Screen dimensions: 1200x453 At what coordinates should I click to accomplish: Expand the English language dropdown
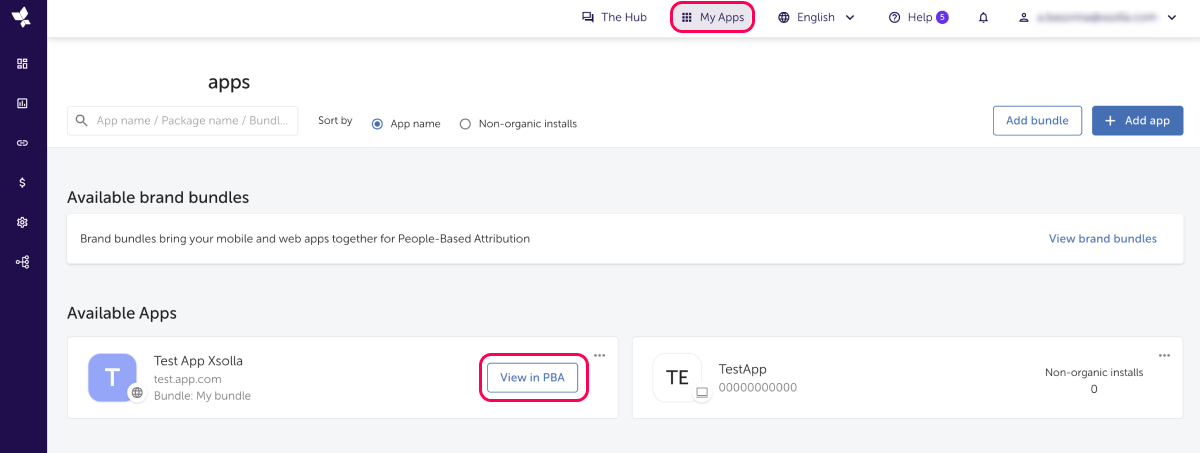pos(816,18)
